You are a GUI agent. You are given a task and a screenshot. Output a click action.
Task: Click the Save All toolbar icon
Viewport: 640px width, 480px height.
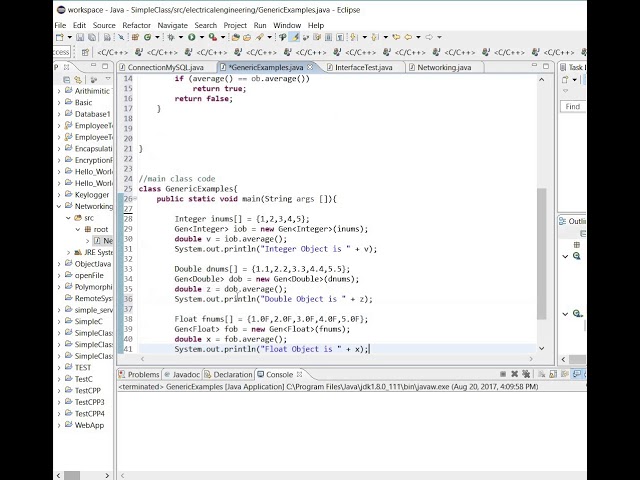tap(92, 37)
